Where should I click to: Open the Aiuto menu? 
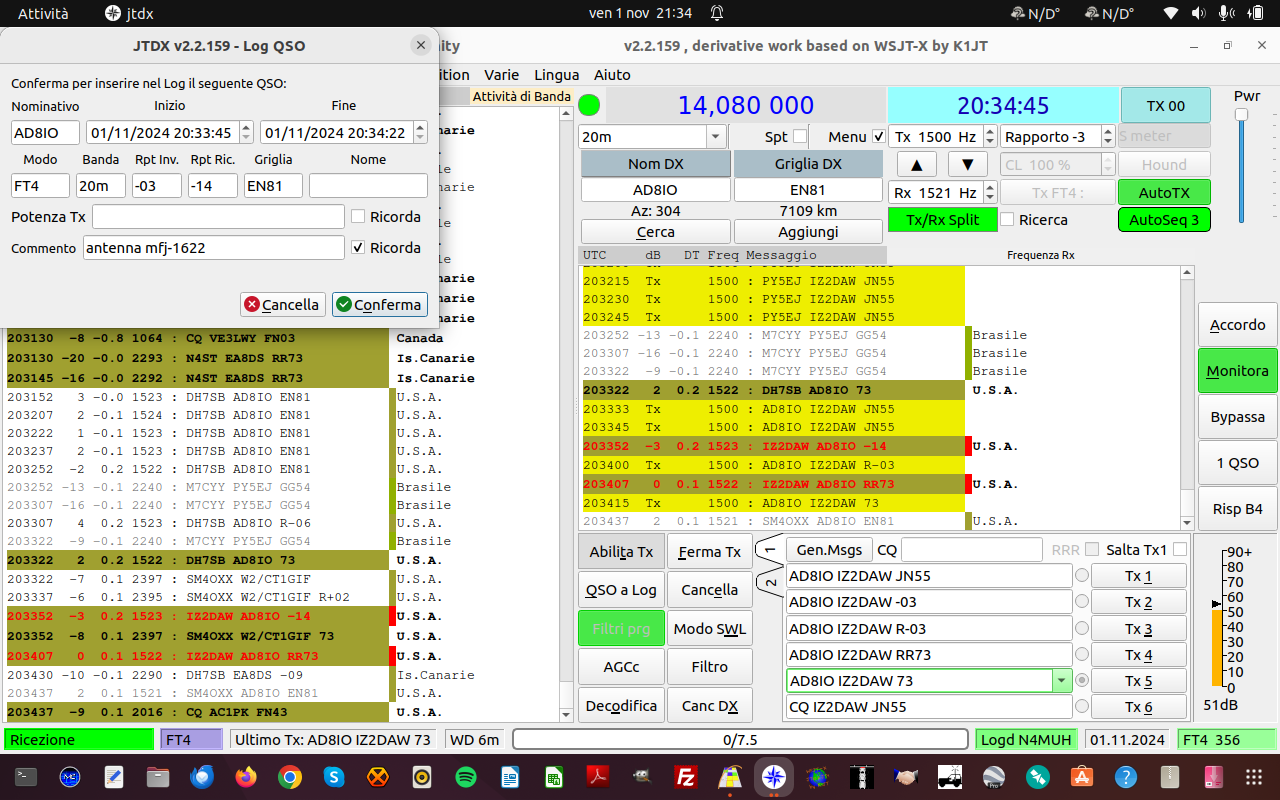pyautogui.click(x=612, y=74)
